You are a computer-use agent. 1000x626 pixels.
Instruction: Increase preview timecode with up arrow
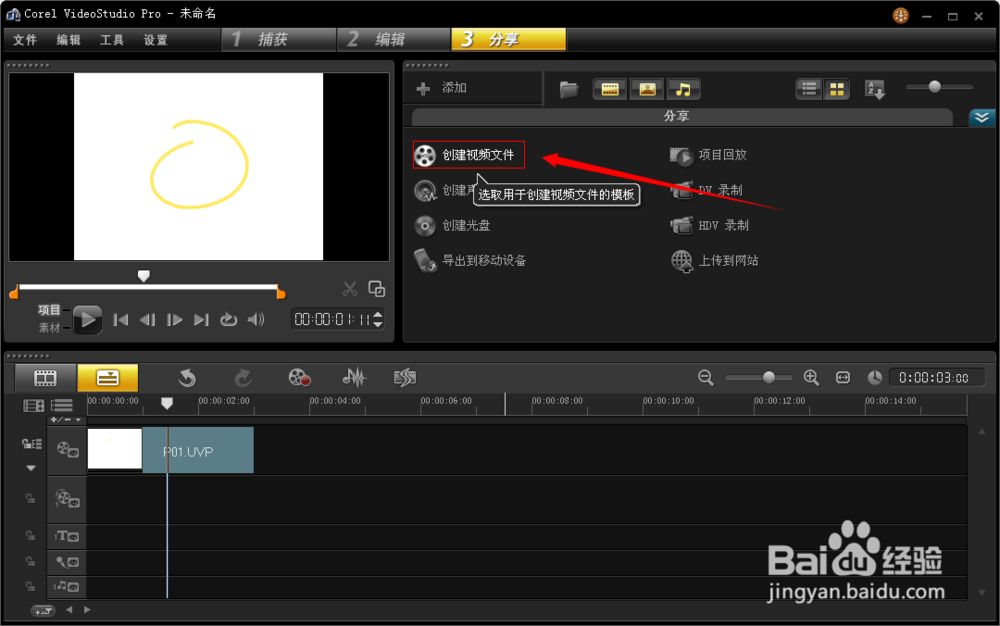(378, 314)
